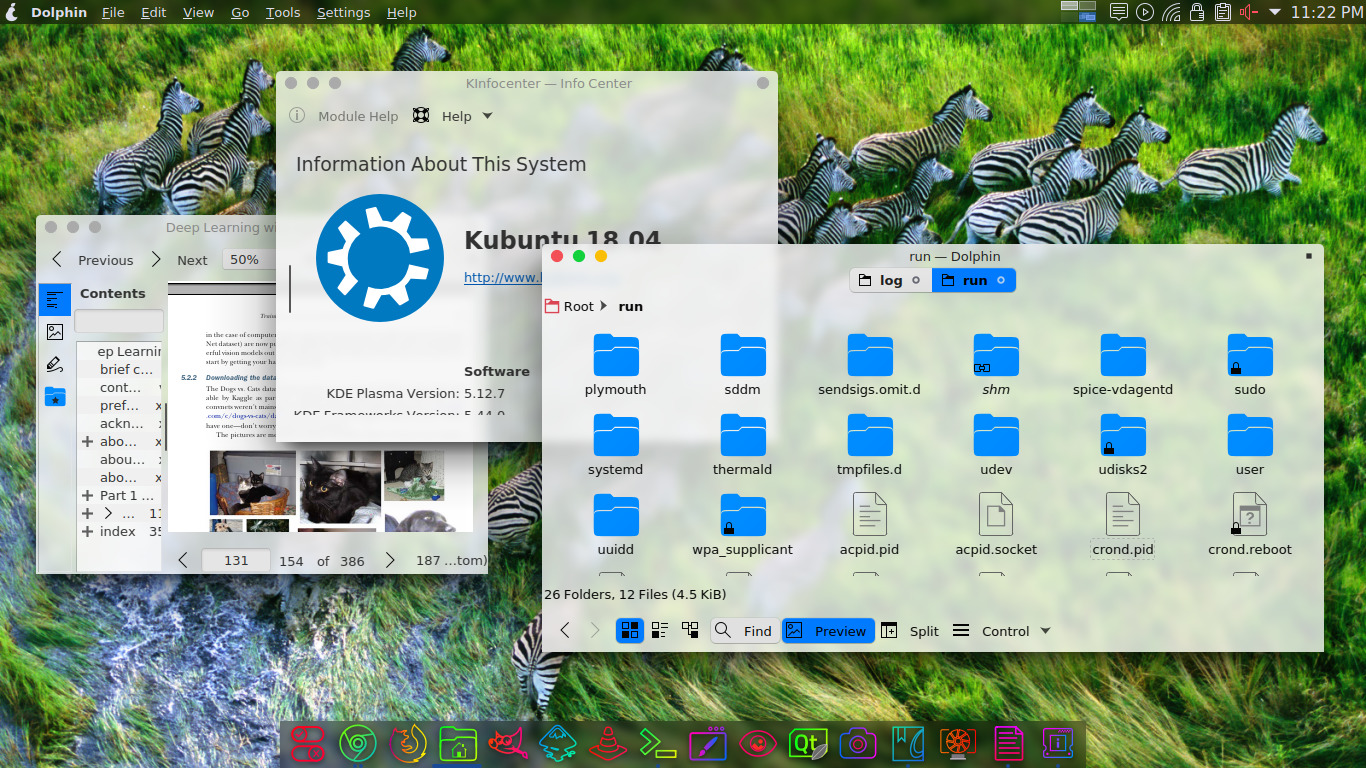
Task: Open the sddm folder
Action: click(742, 366)
